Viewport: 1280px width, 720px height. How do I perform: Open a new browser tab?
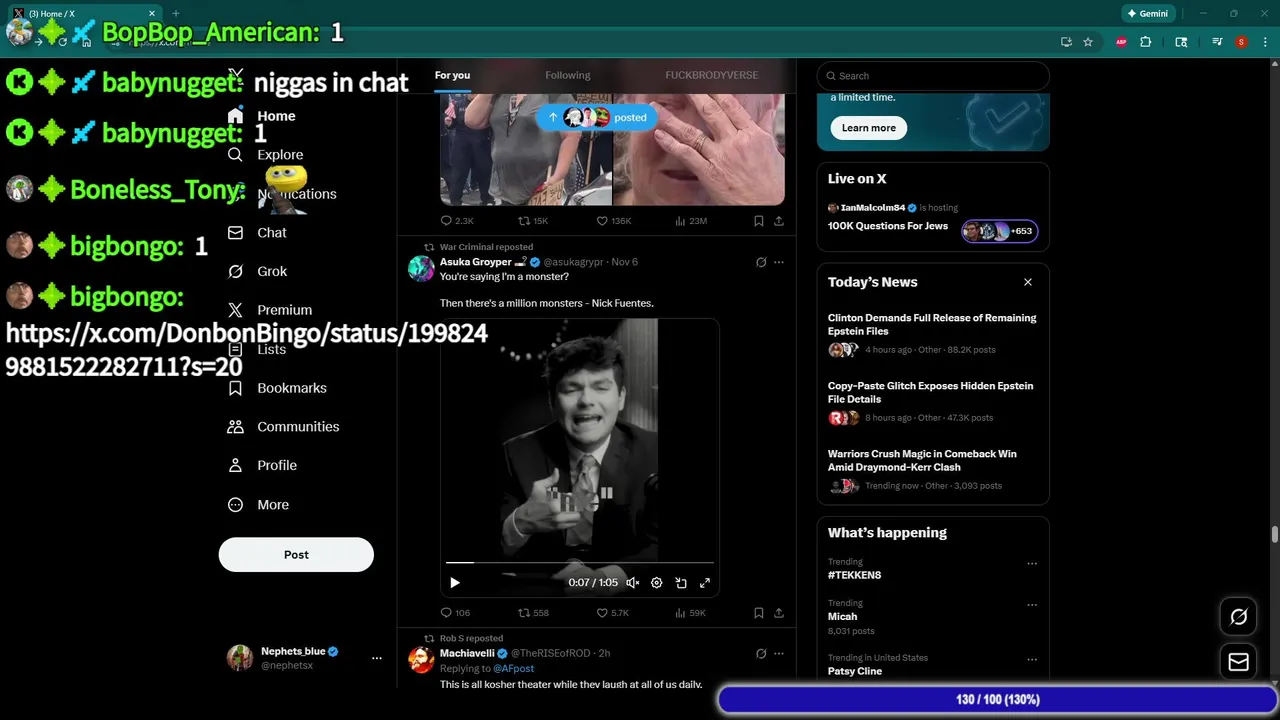pyautogui.click(x=176, y=14)
